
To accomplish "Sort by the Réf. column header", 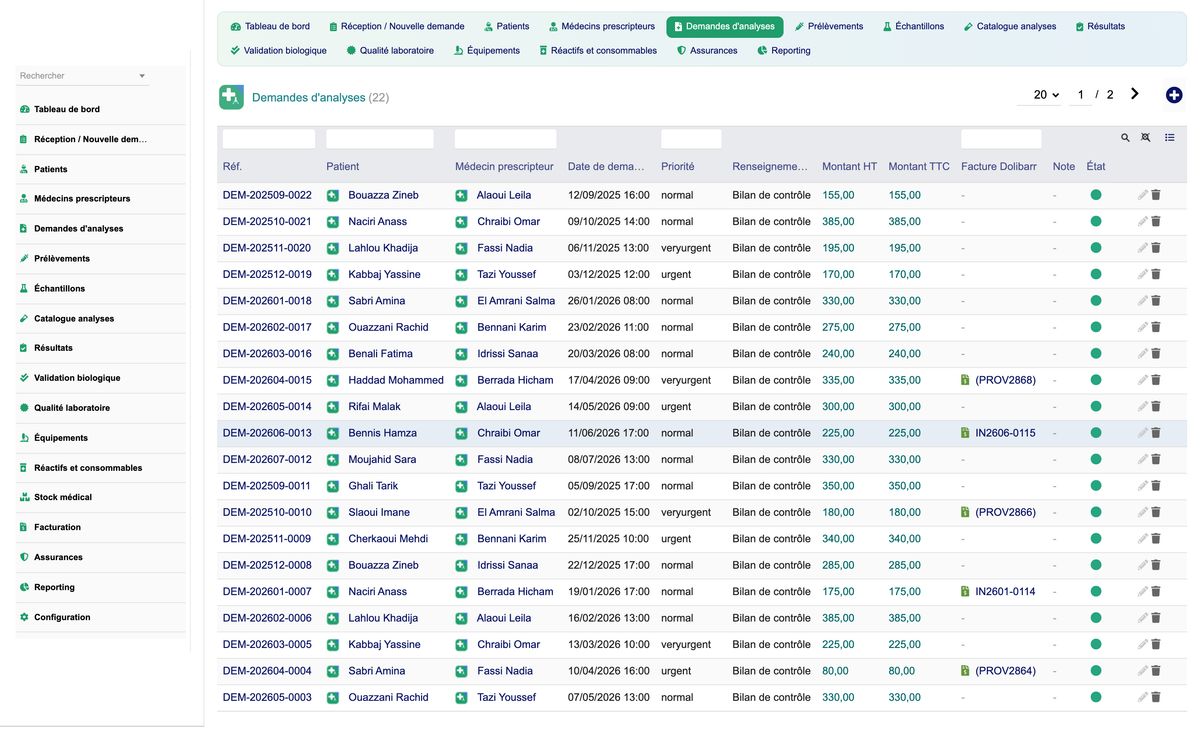I will (232, 167).
